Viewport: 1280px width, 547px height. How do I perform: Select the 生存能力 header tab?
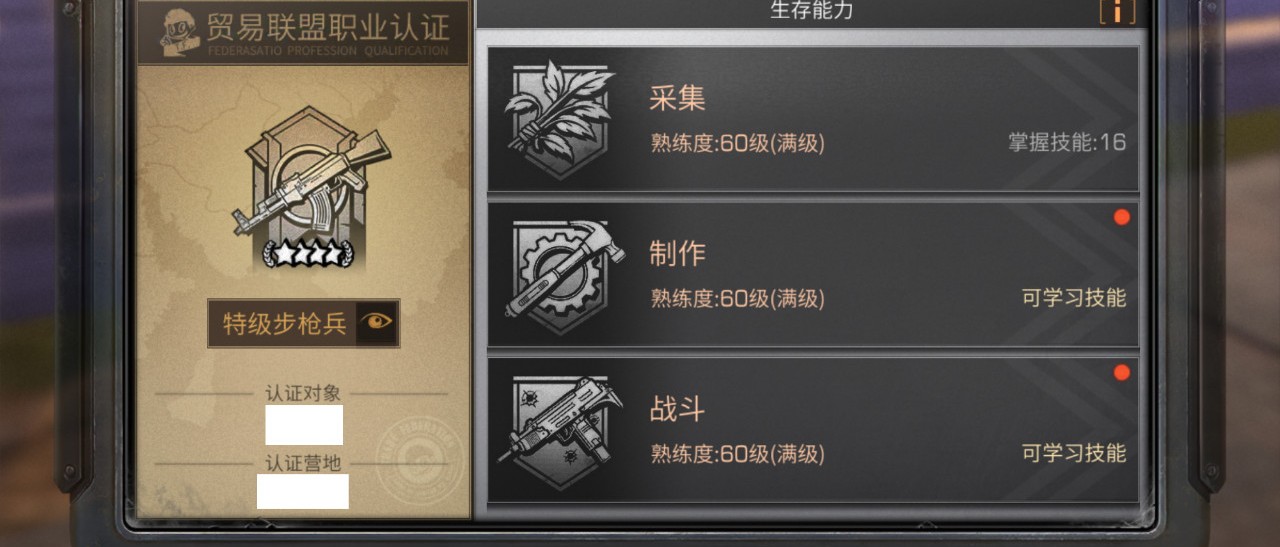coord(812,11)
